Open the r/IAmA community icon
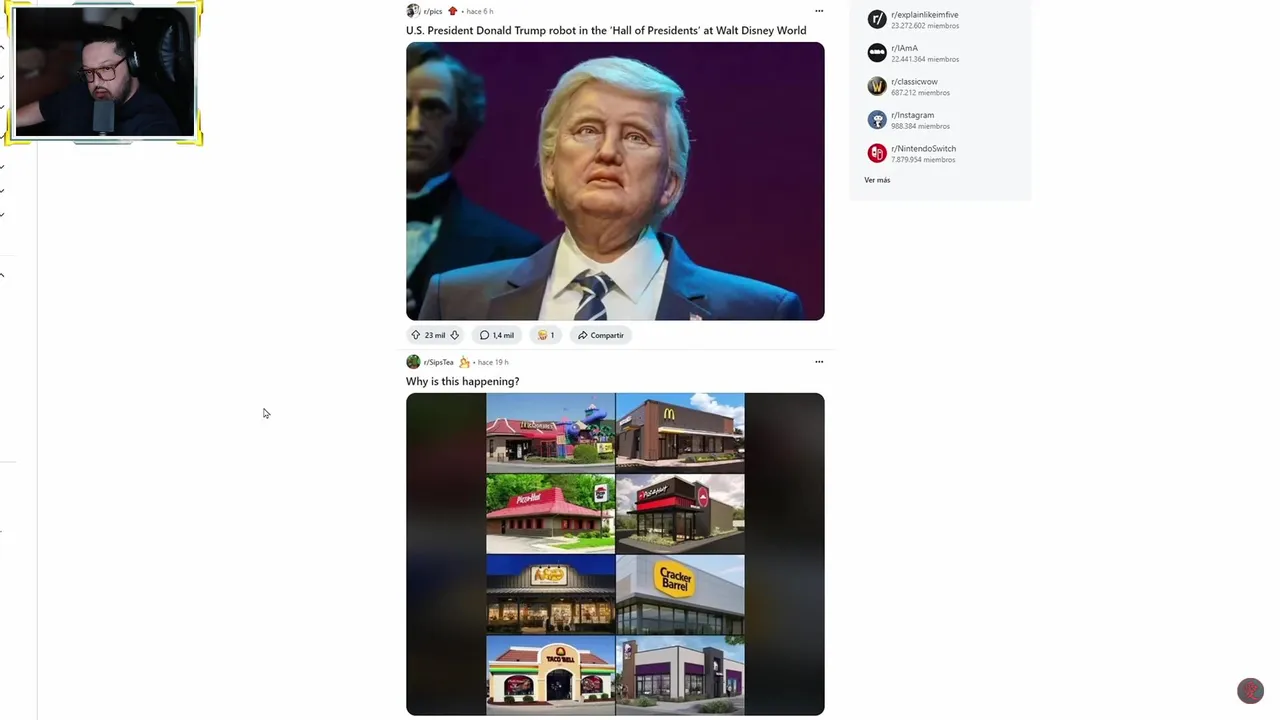 877,52
